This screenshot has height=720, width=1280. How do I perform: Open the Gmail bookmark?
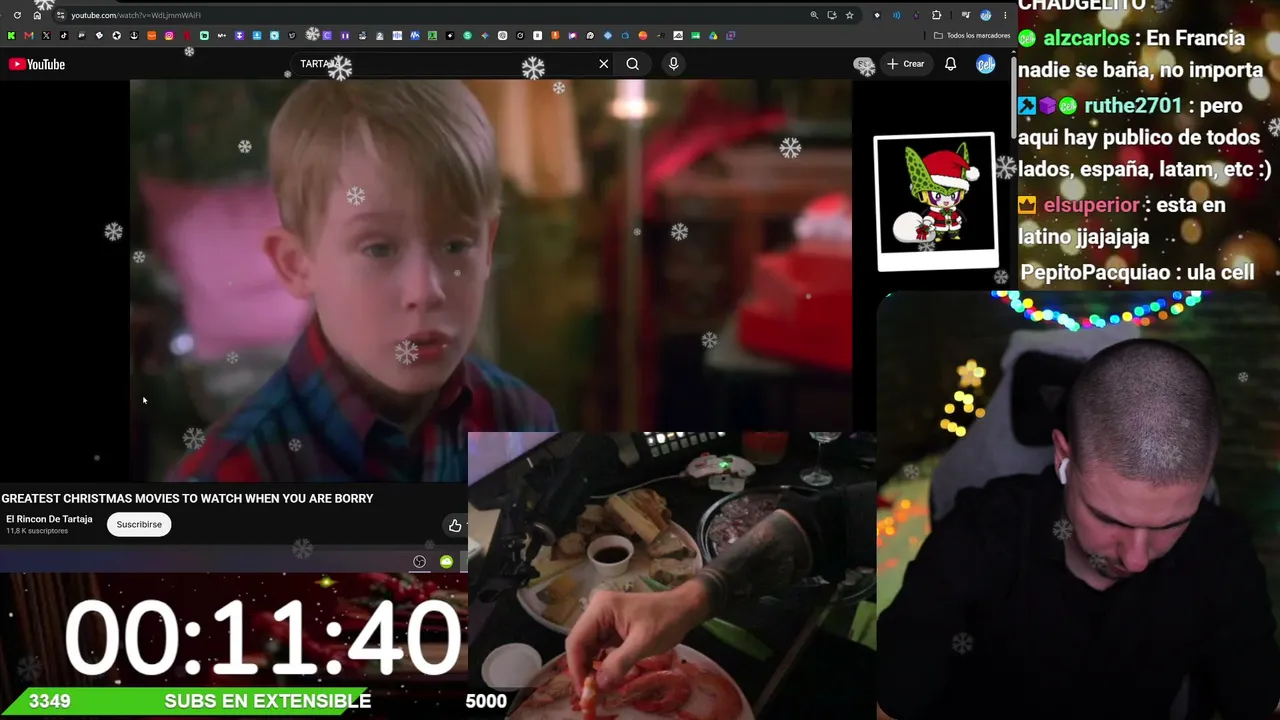pos(28,36)
